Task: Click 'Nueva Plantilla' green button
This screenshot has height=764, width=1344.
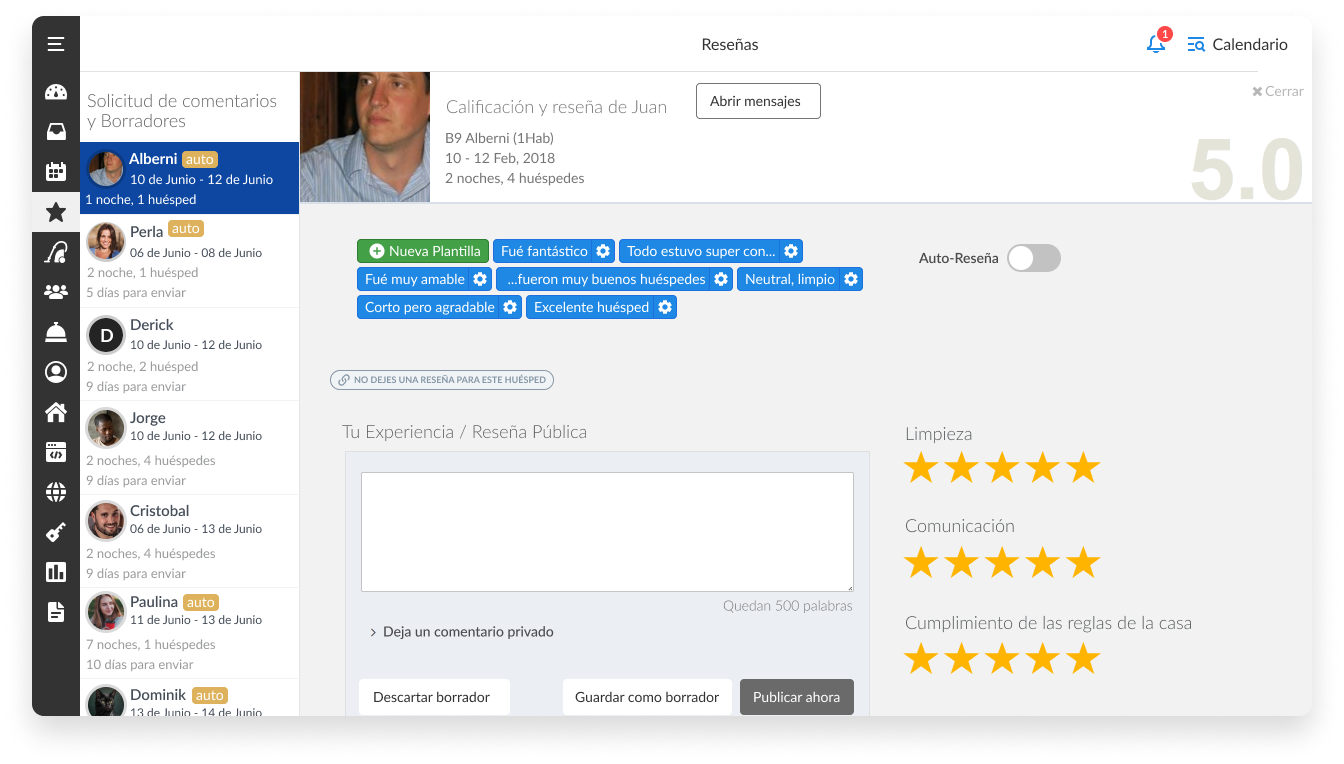Action: [423, 251]
